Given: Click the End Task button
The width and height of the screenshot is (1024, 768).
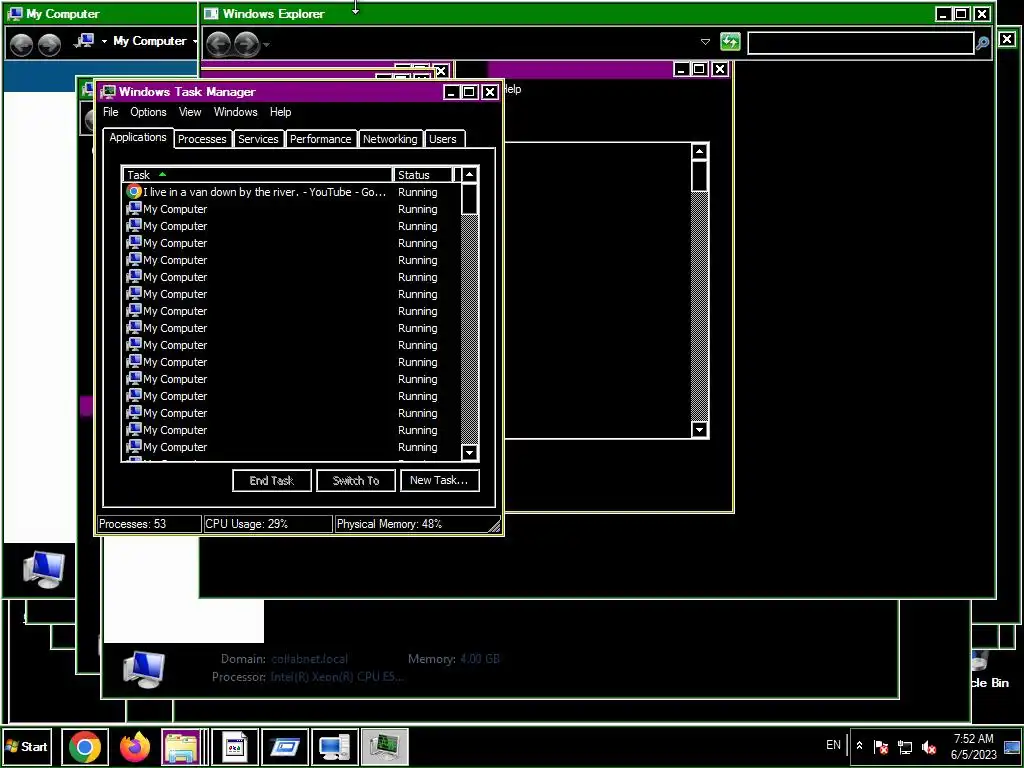Looking at the screenshot, I should pos(272,481).
